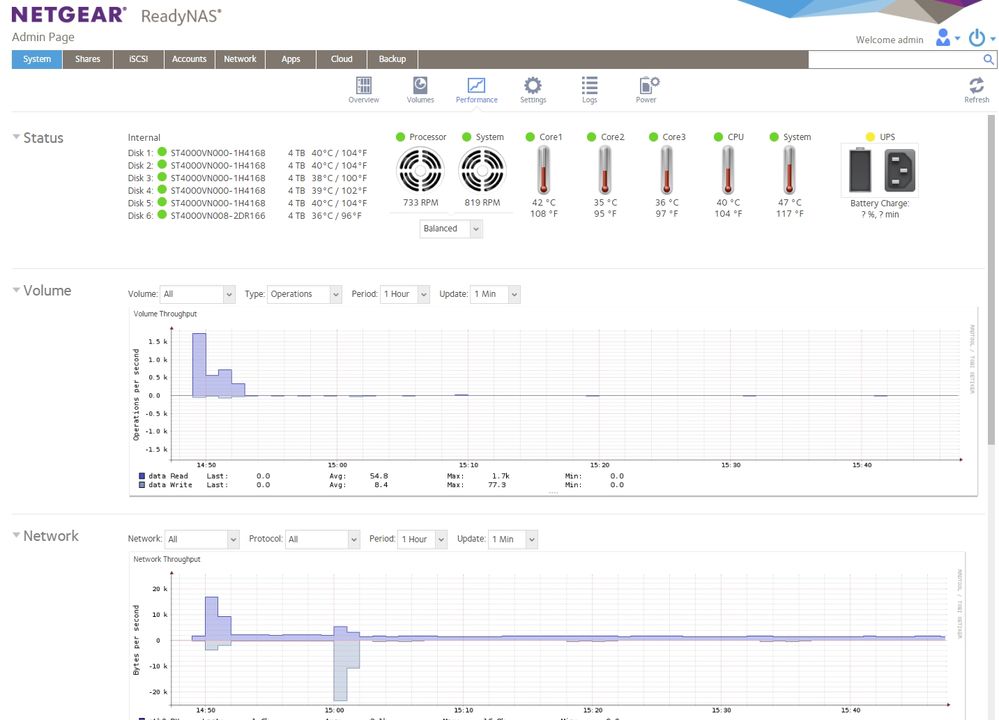The width and height of the screenshot is (999, 720).
Task: Switch to the Shares tab
Action: coord(88,59)
